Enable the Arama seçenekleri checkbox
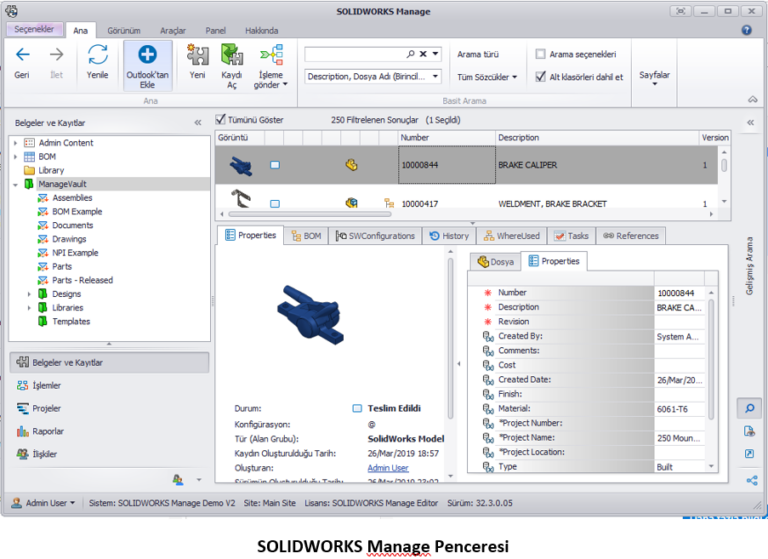Image resolution: width=768 pixels, height=559 pixels. pos(541,54)
